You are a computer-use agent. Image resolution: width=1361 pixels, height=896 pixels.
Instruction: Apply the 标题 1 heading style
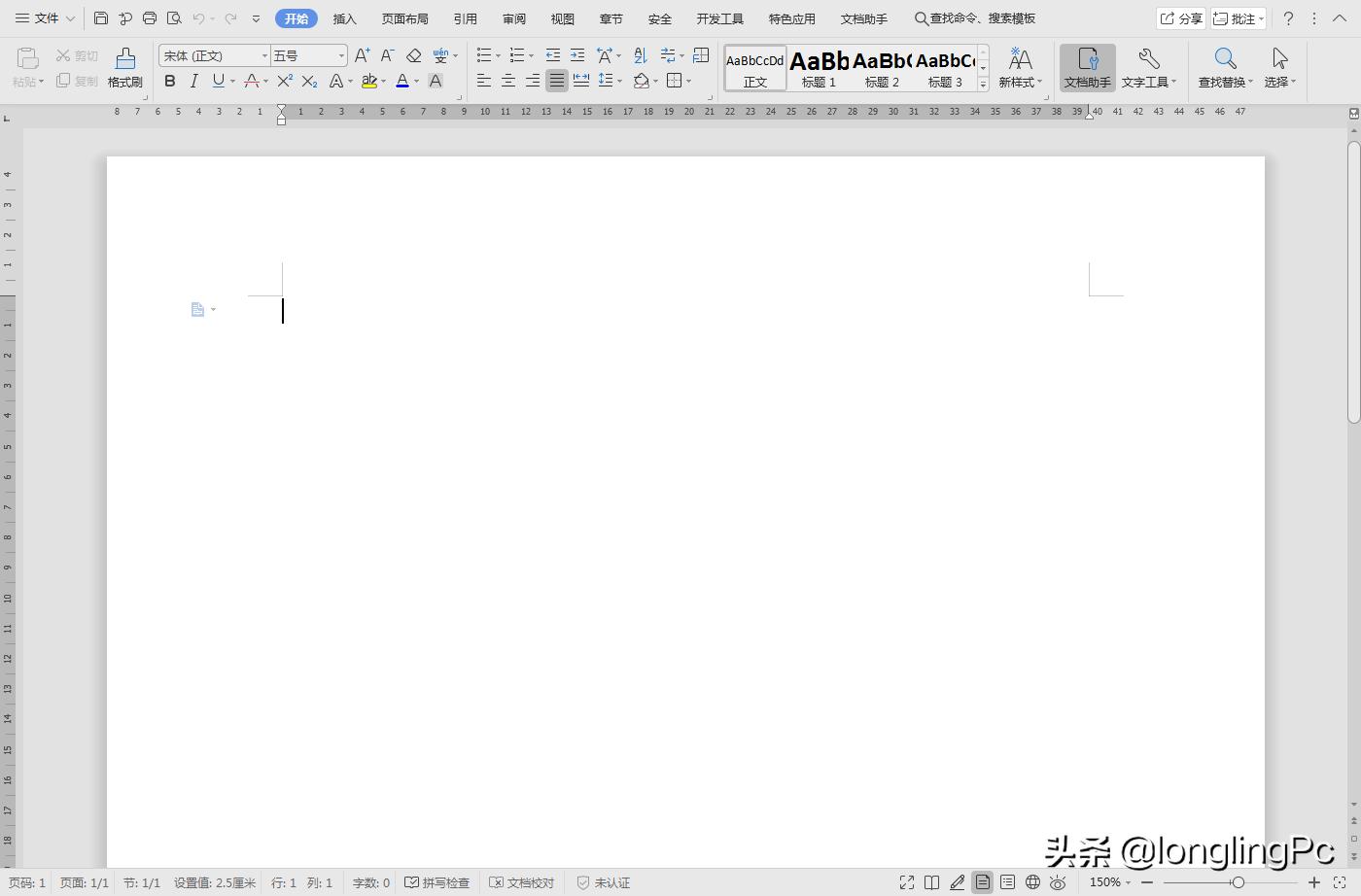pyautogui.click(x=819, y=68)
